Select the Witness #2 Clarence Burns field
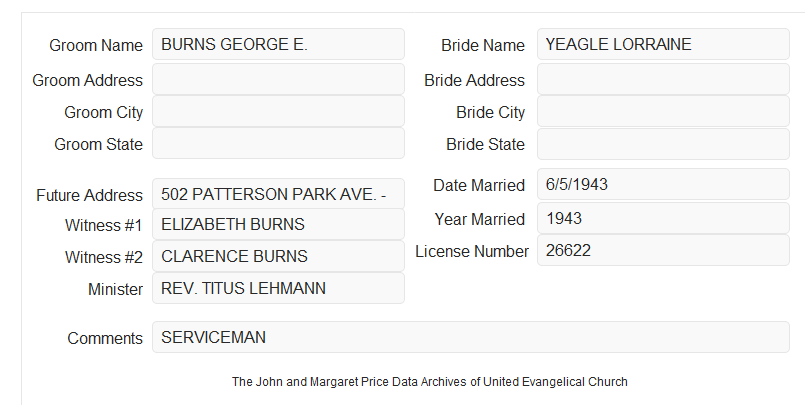This screenshot has width=805, height=405. pos(278,256)
